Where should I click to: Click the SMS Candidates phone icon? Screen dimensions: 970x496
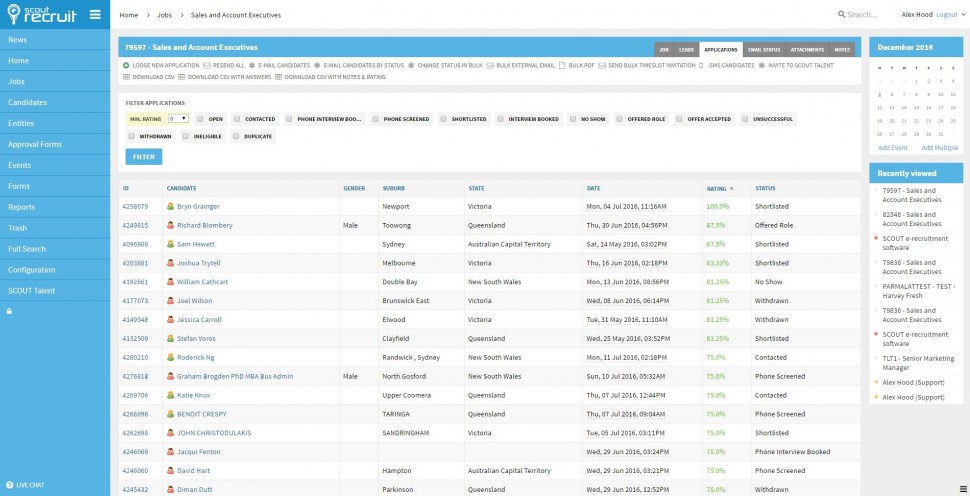point(702,65)
